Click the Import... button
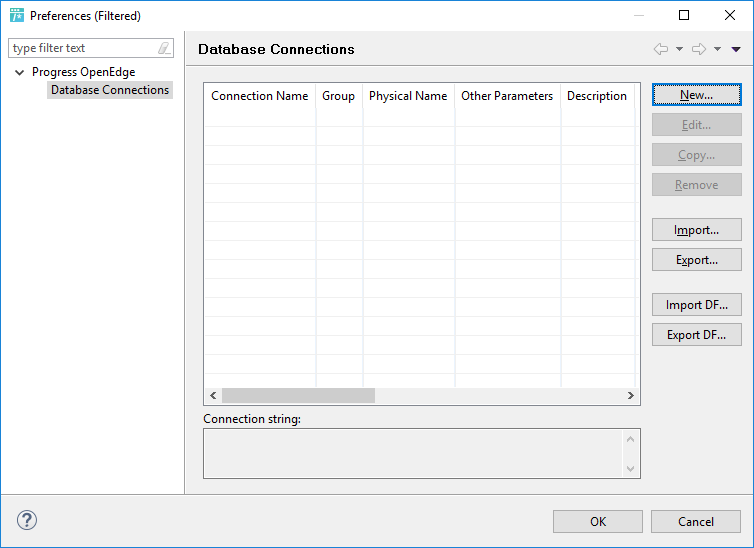 (696, 230)
